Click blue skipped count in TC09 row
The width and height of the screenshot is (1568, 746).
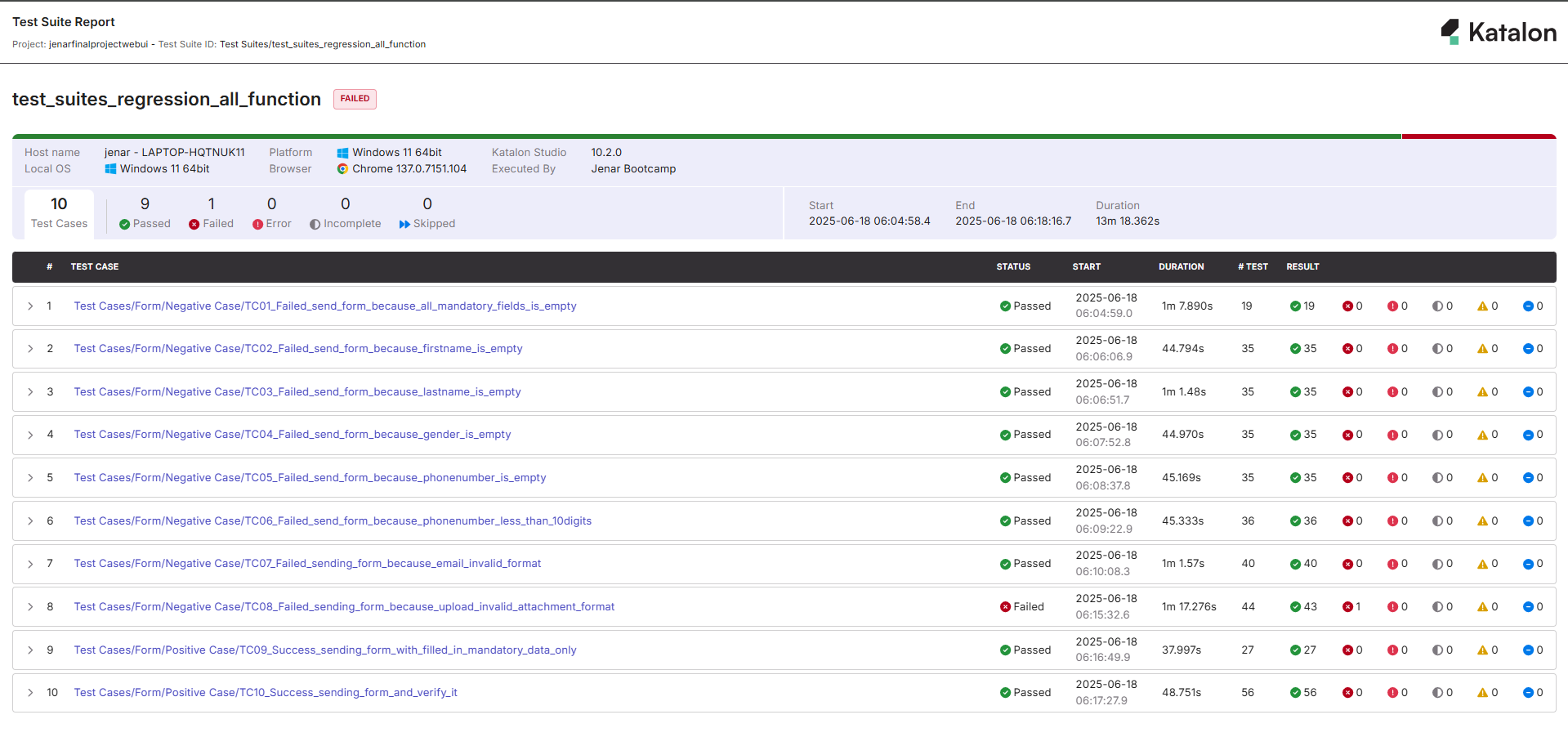click(x=1533, y=650)
